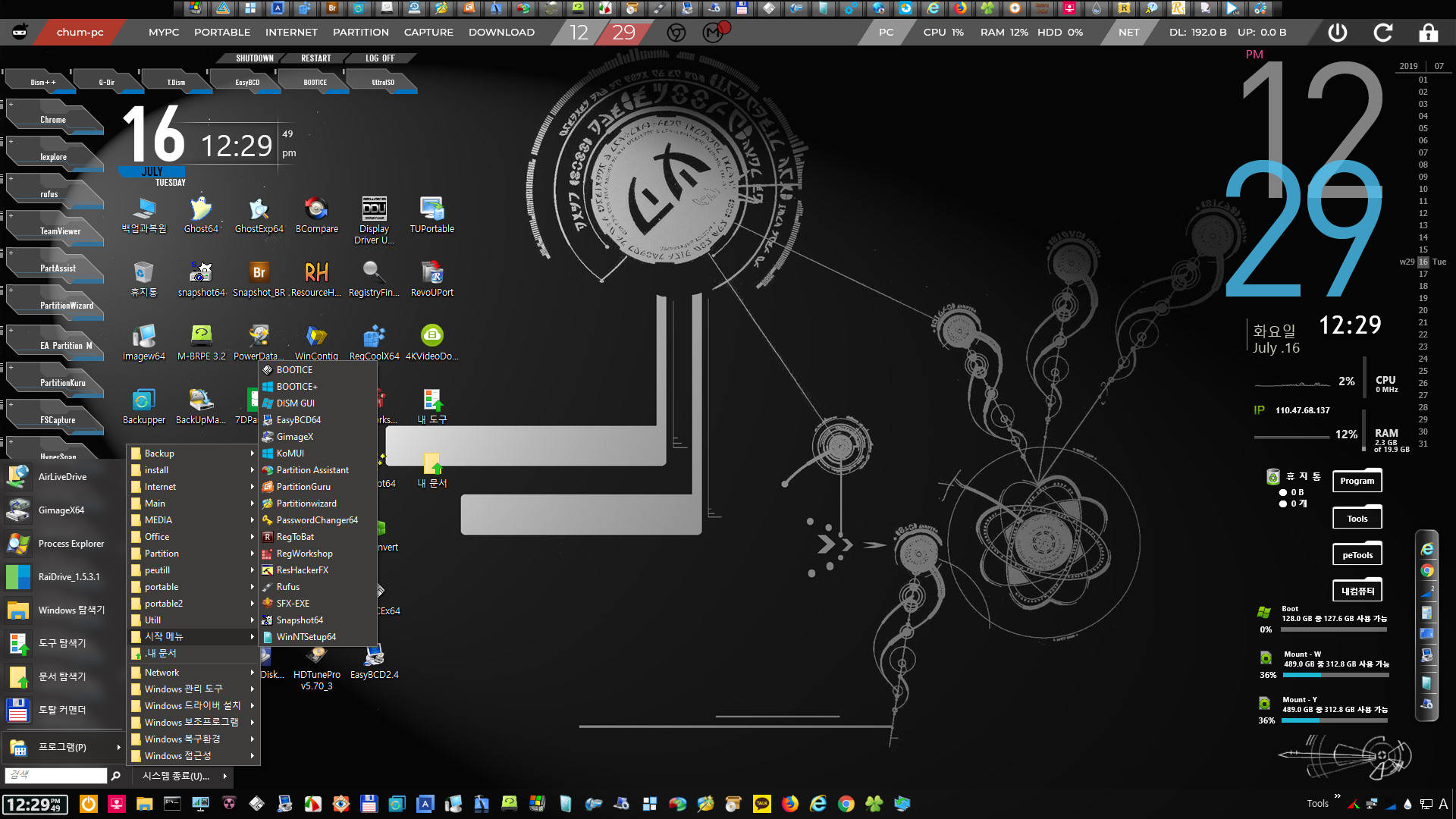
Task: Open the Ghost64 desktop icon
Action: coord(201,215)
